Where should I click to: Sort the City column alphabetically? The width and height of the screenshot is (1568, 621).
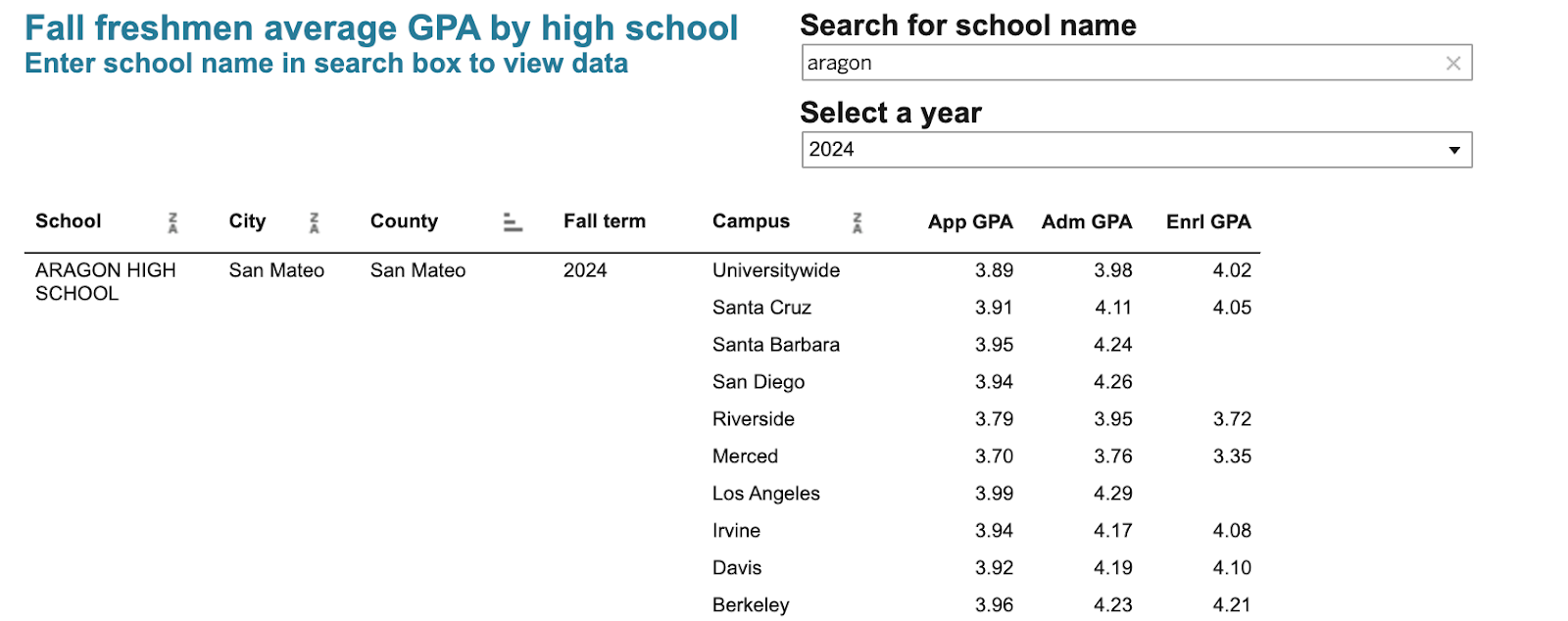coord(314,223)
